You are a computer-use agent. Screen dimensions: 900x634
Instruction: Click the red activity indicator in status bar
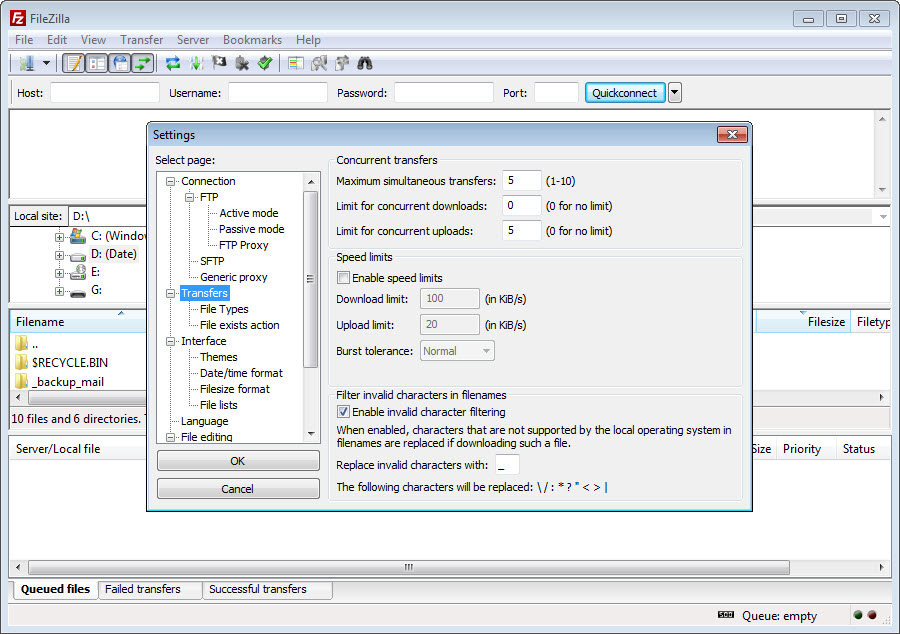click(872, 615)
